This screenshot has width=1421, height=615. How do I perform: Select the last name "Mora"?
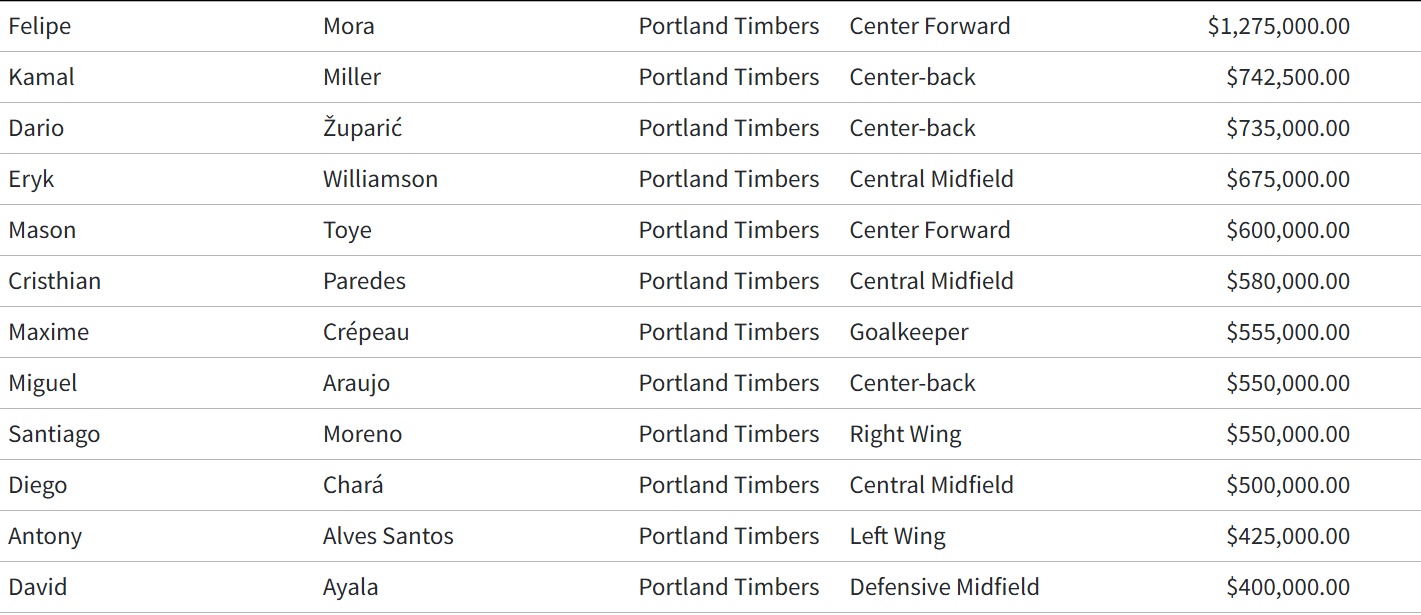pos(349,26)
